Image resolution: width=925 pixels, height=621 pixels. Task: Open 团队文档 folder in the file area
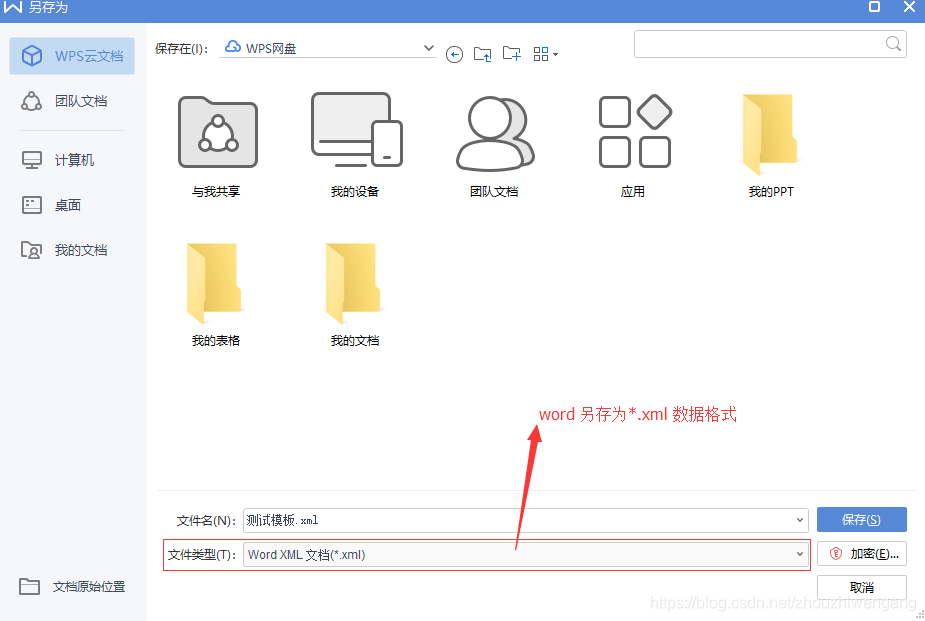(494, 146)
